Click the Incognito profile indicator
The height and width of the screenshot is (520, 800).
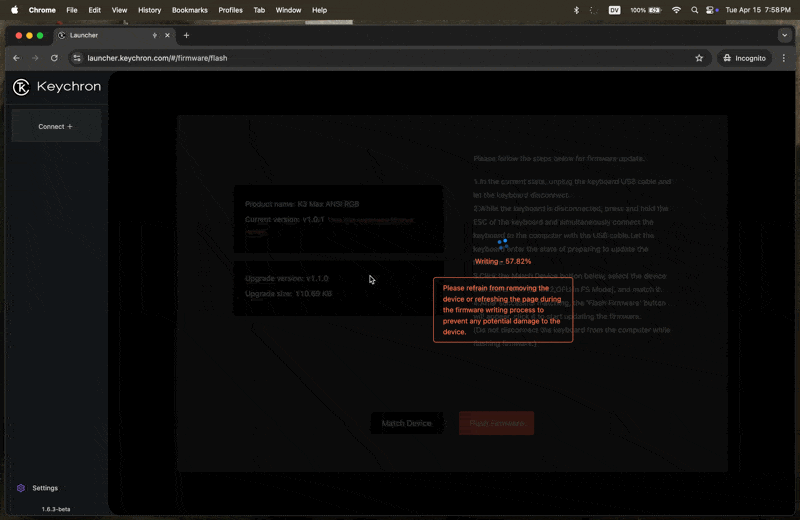tap(744, 58)
